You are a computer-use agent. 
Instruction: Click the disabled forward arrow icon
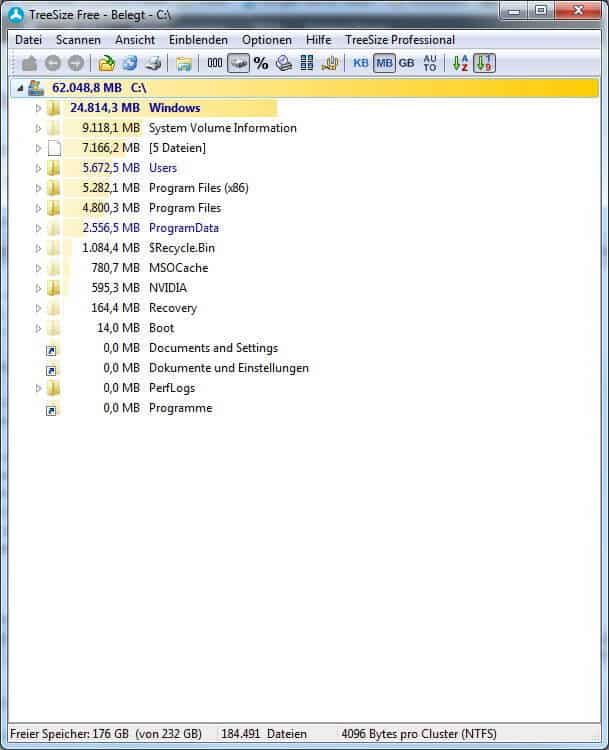pyautogui.click(x=76, y=63)
